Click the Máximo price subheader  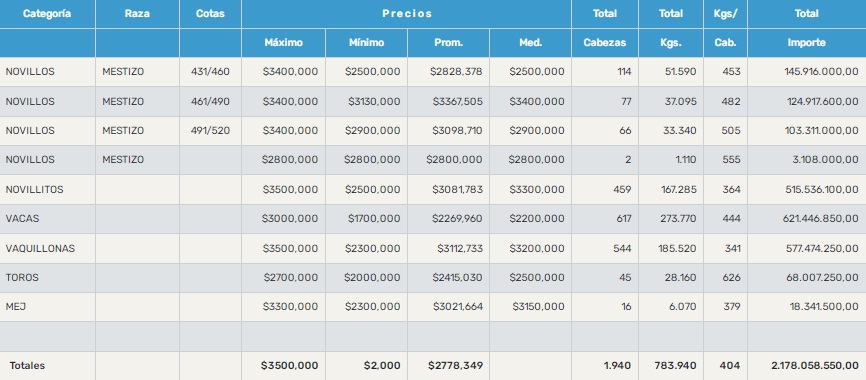click(283, 43)
